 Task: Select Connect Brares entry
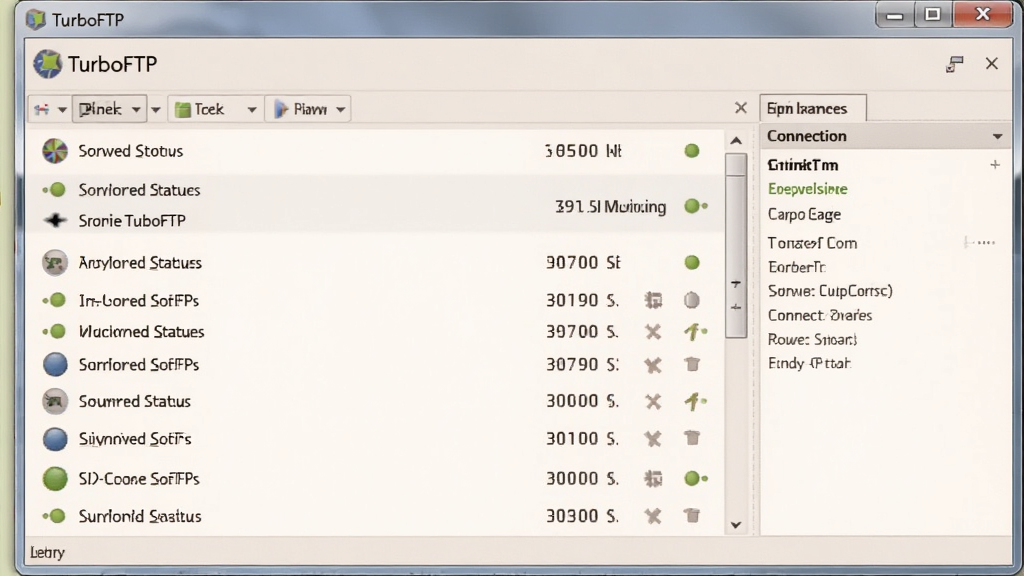[820, 315]
